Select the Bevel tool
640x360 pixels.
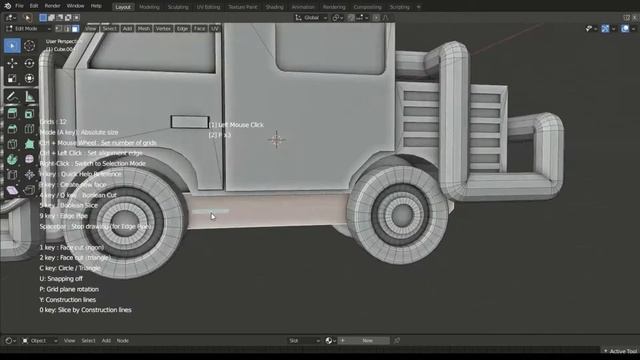click(12, 129)
